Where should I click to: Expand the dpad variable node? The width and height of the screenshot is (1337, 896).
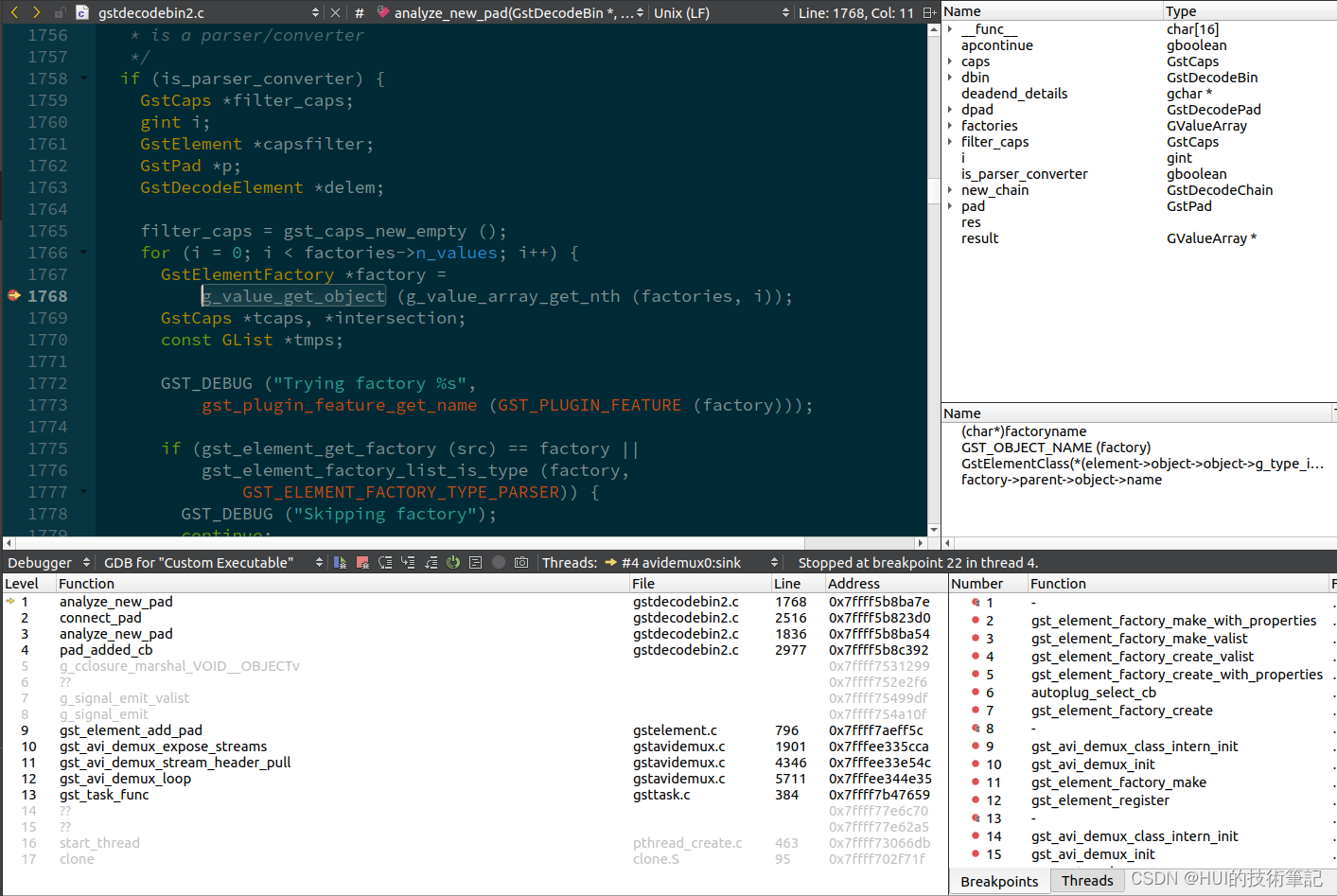[950, 110]
